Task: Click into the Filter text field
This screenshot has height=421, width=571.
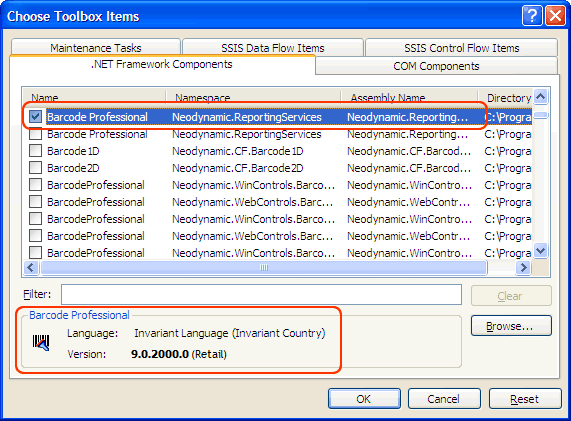Action: coord(261,295)
